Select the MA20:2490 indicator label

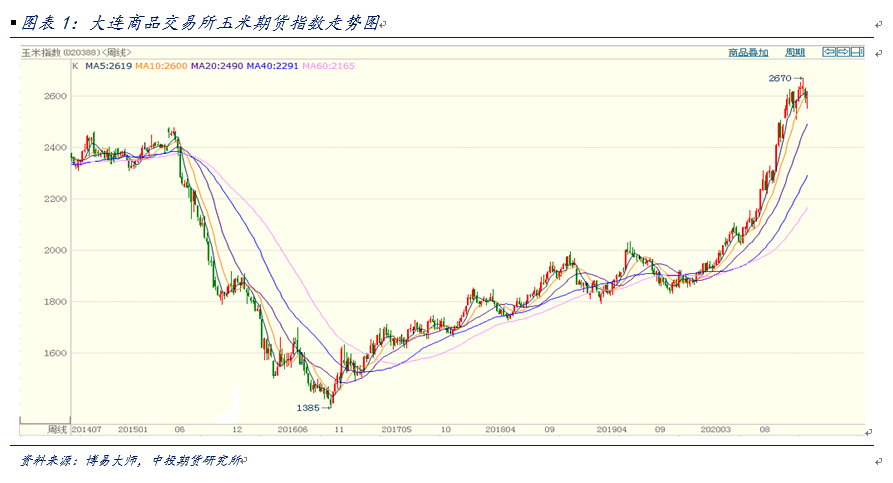point(217,66)
